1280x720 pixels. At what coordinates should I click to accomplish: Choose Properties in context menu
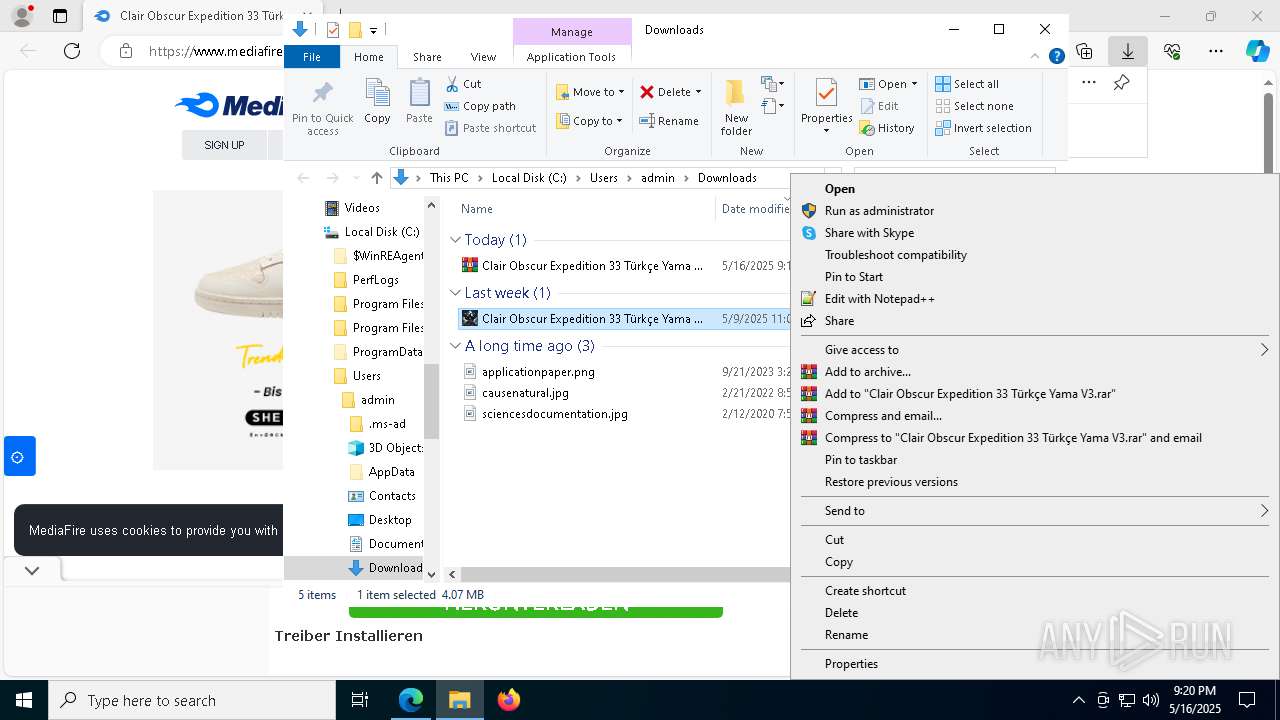coord(1035,664)
